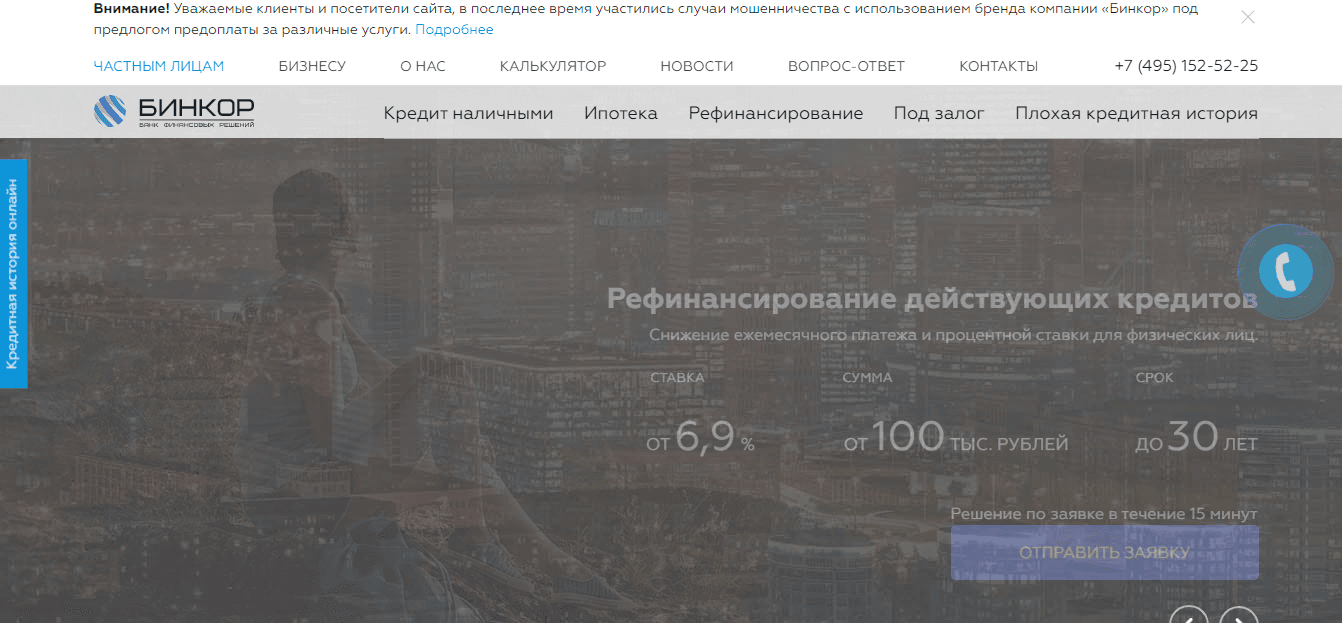
Task: Open the Бизнесу section
Action: click(x=312, y=66)
